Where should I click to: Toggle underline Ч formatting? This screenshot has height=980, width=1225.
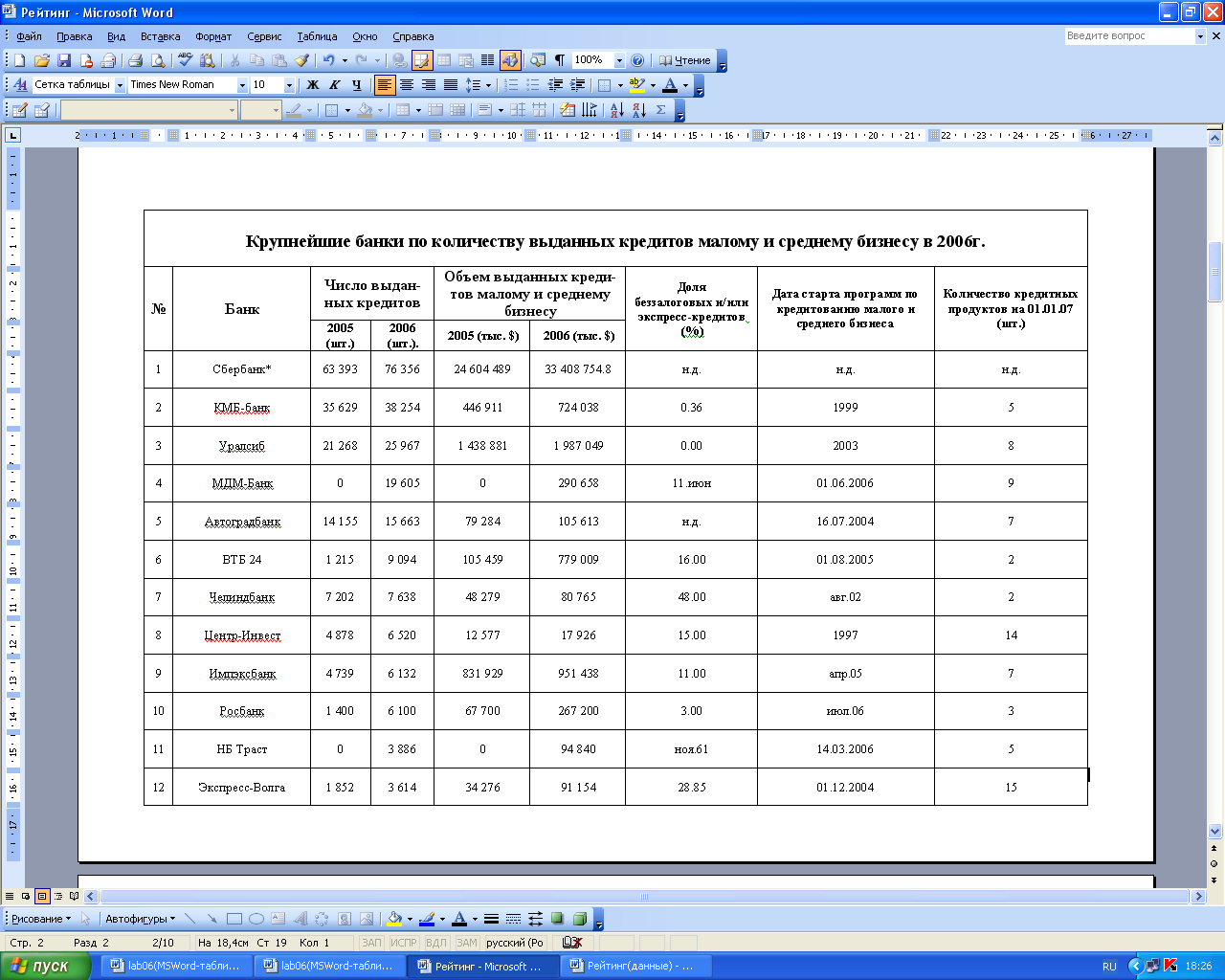click(356, 85)
